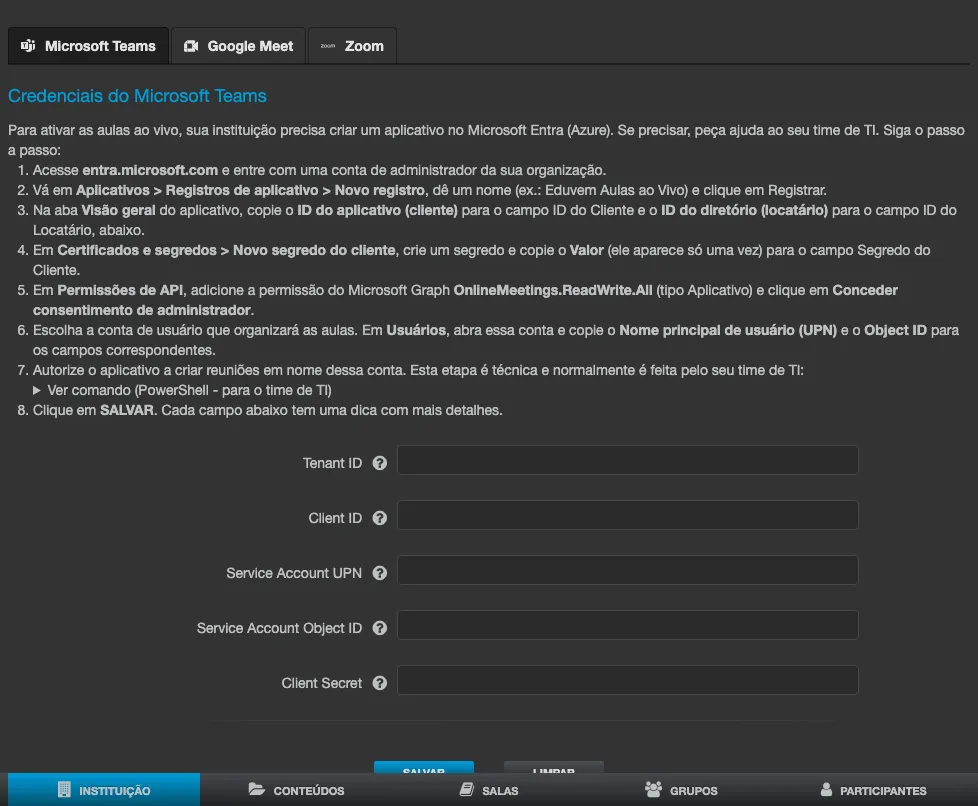Click the building icon beside INSTITUIÇÃO
Screen dimensions: 978x806
64,789
